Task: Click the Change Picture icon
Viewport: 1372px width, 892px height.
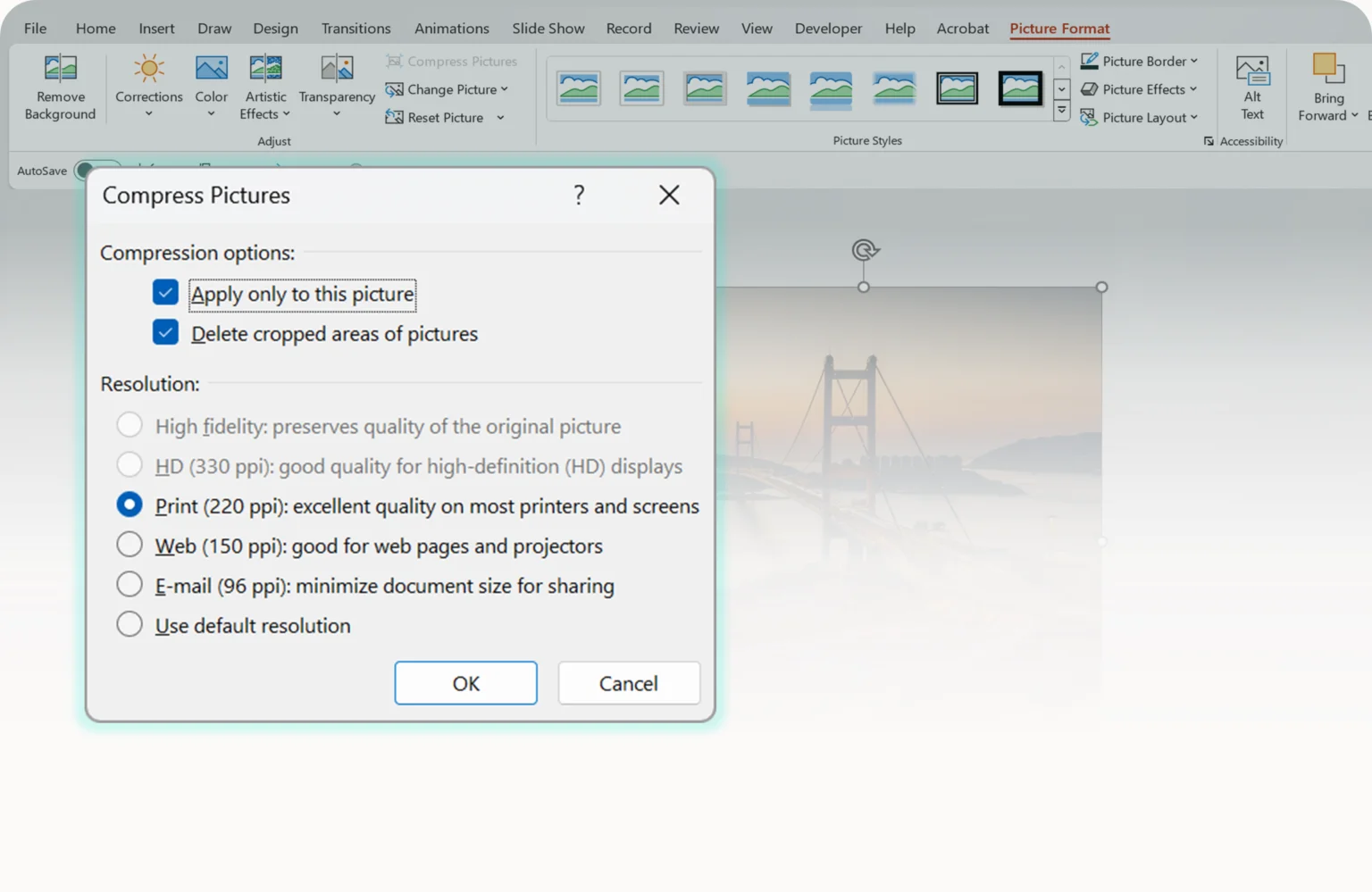Action: pos(394,89)
